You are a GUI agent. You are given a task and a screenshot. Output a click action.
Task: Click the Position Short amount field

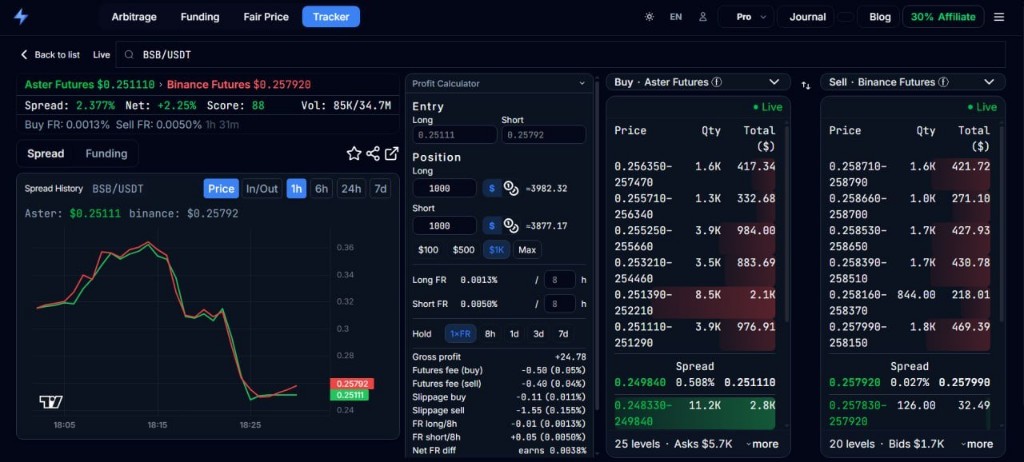445,226
